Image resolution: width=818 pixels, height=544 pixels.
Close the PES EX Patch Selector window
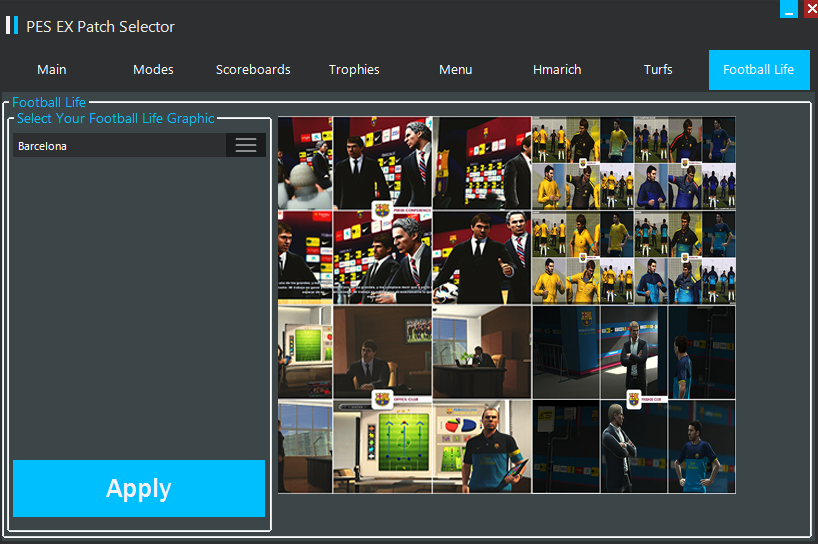(811, 9)
